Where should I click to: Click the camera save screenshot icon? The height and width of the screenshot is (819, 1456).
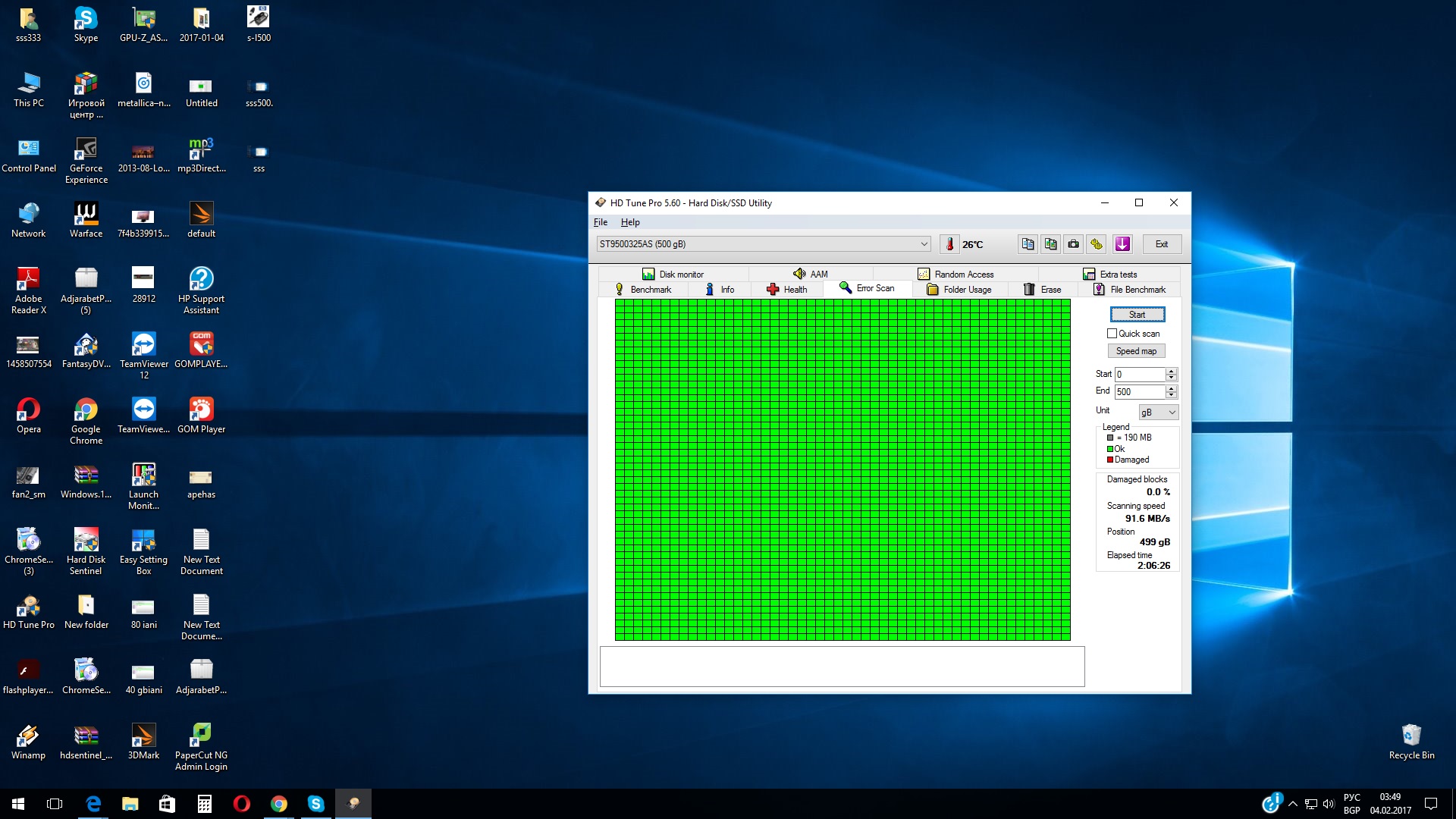coord(1073,244)
